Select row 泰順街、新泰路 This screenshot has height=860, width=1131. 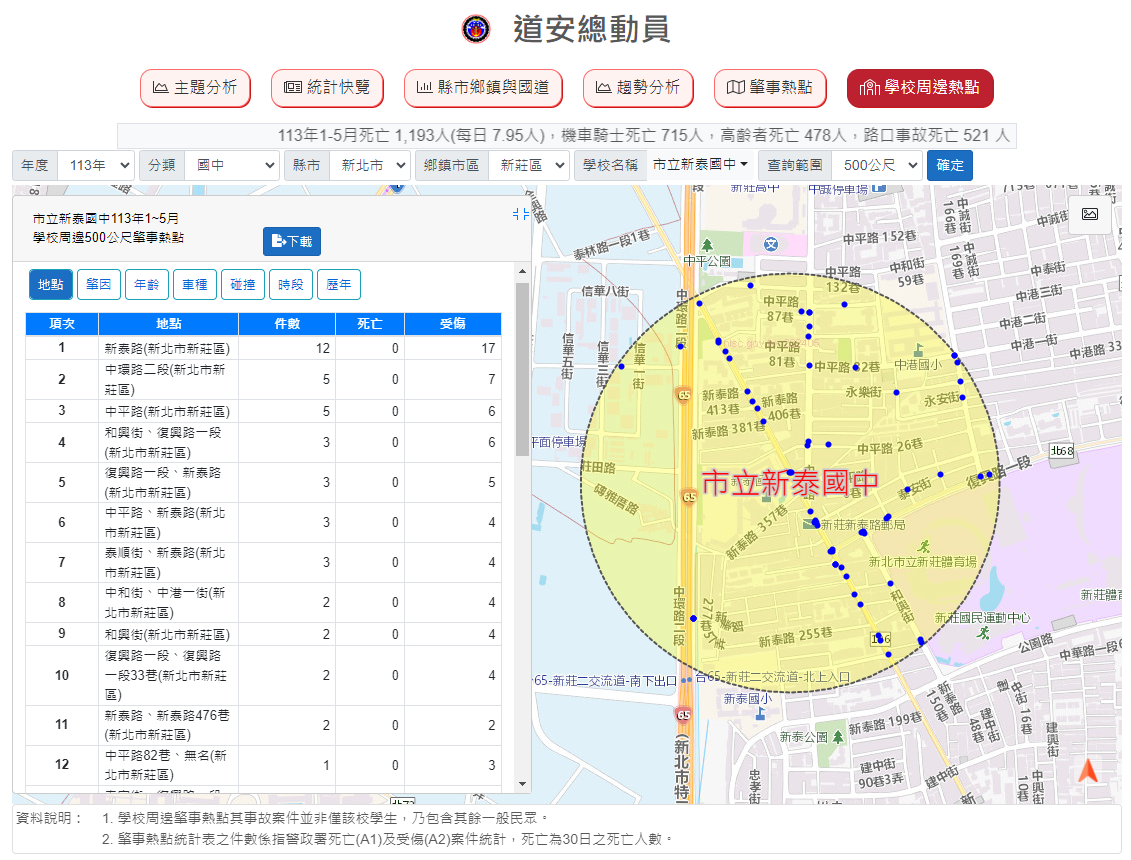(x=263, y=562)
